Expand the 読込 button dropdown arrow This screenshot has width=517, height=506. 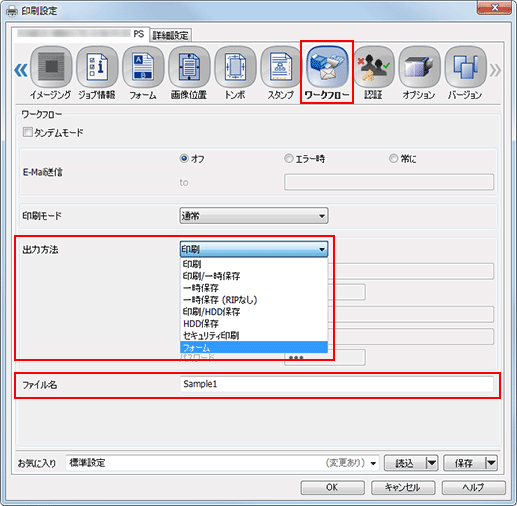coord(432,463)
